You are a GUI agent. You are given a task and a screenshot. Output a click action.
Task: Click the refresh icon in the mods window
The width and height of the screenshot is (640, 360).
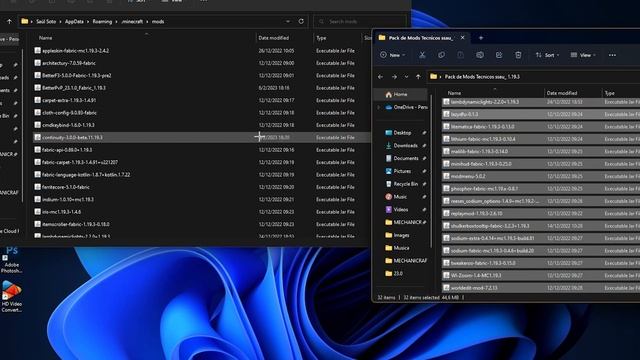(301, 21)
